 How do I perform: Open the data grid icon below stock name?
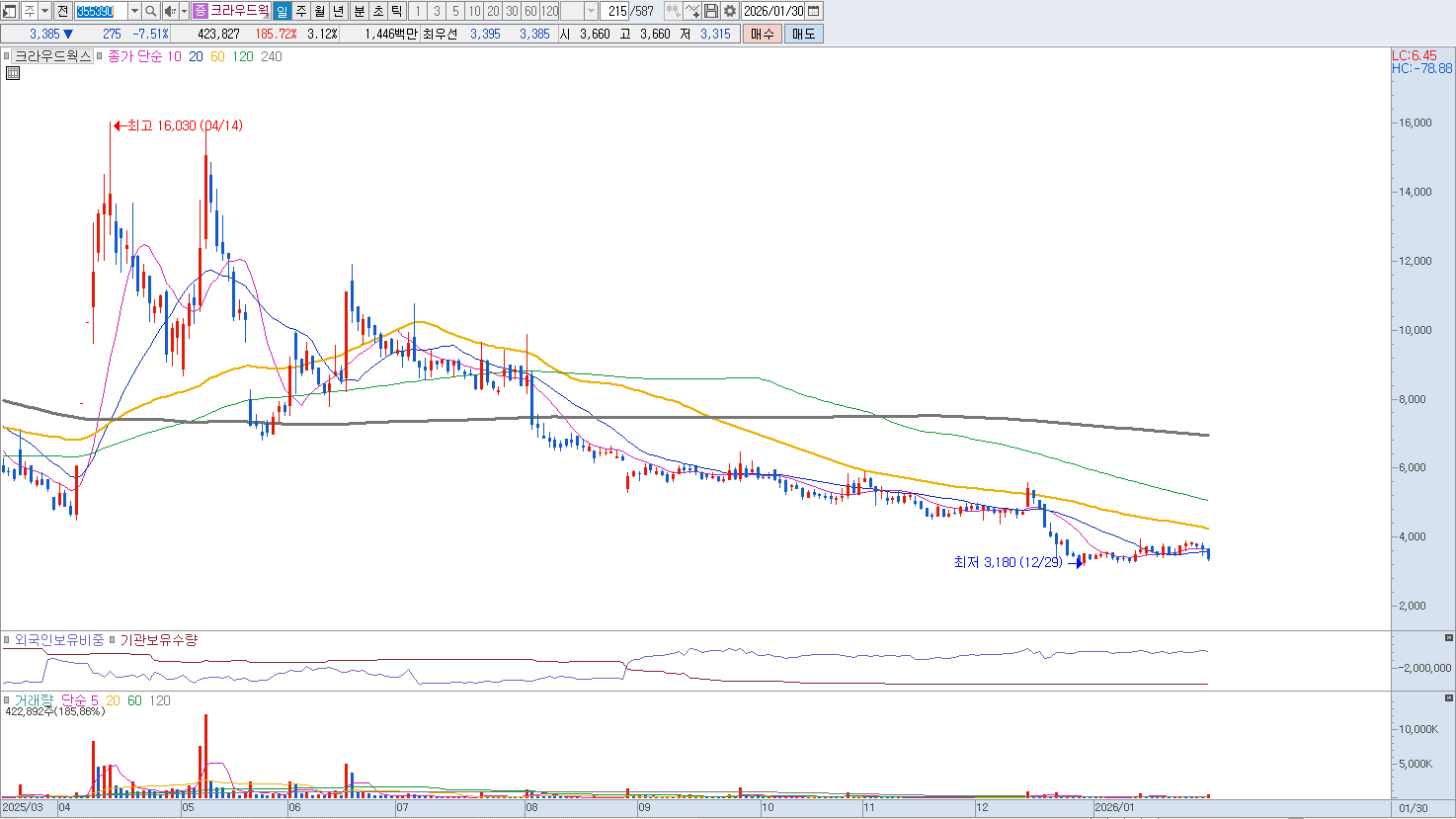13,73
